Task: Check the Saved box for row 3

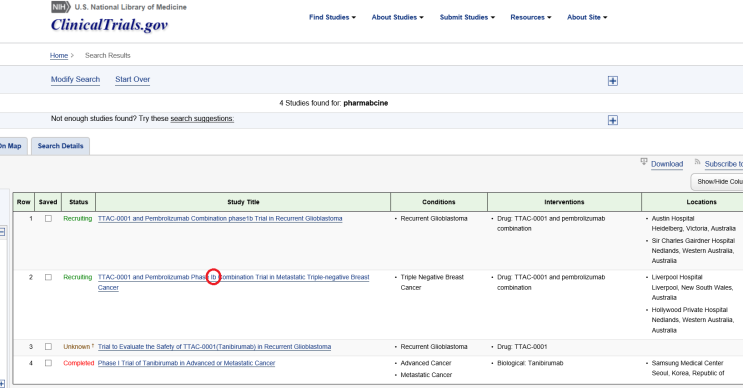Action: (48, 346)
